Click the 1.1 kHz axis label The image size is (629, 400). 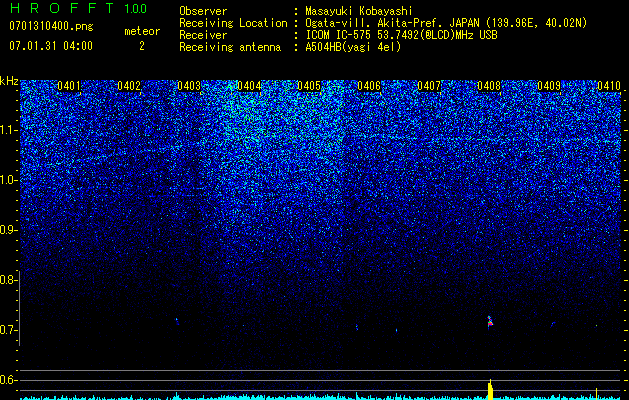click(9, 130)
